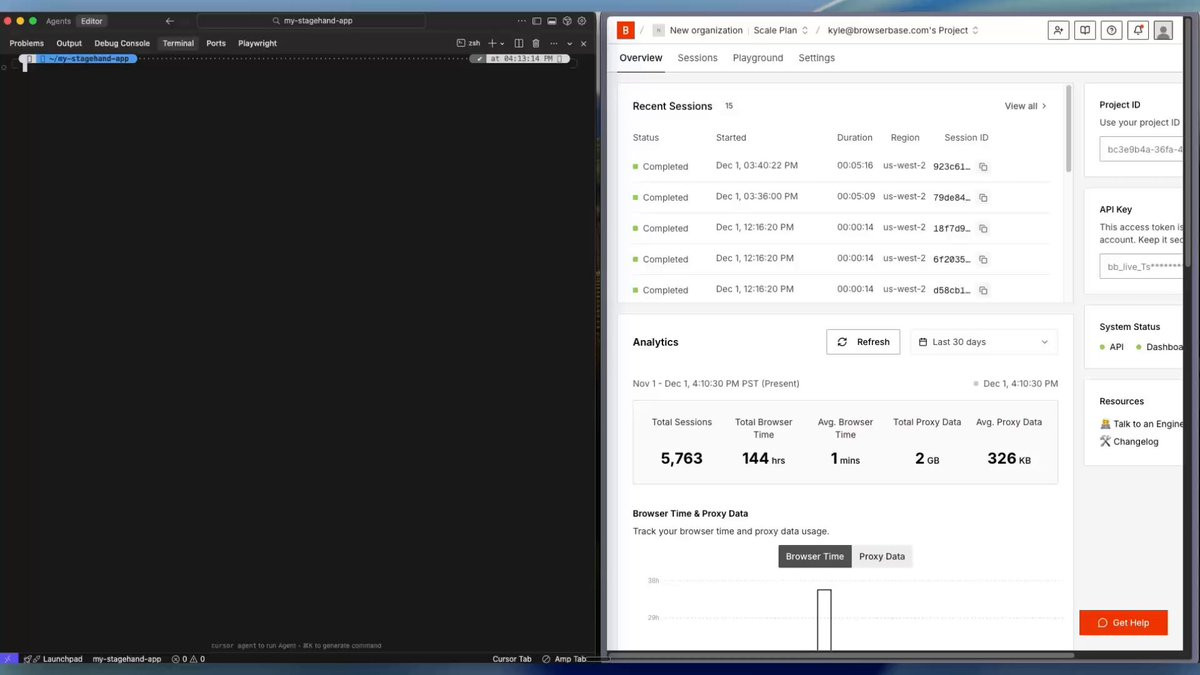
Task: Open the New organization switcher
Action: click(x=698, y=31)
